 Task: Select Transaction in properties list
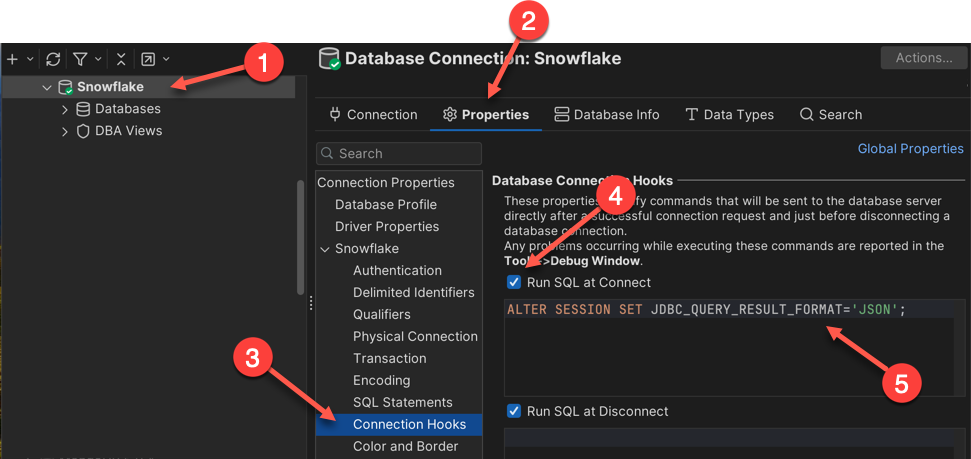coord(390,359)
